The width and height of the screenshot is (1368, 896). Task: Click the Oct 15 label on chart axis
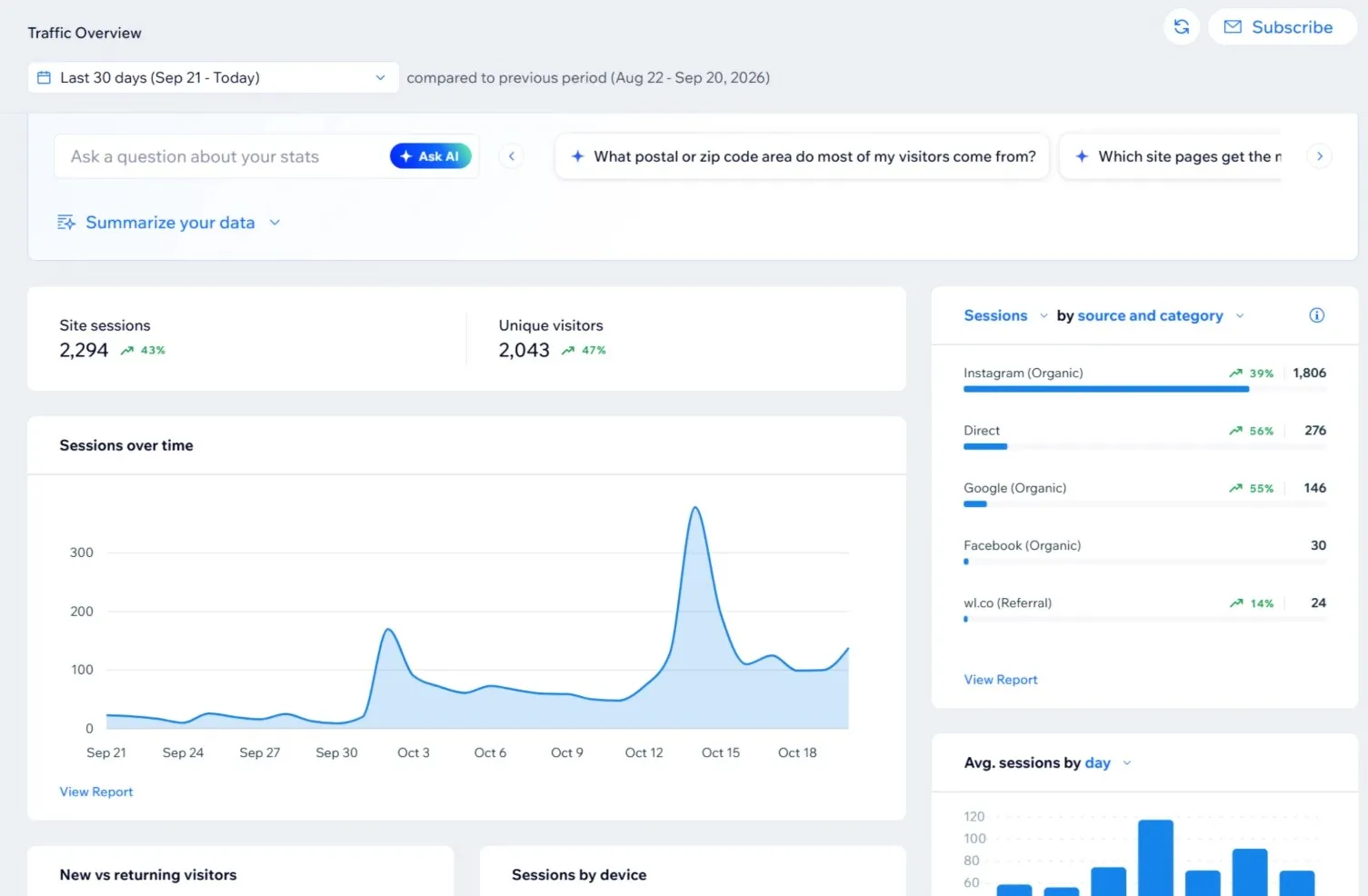pyautogui.click(x=721, y=752)
